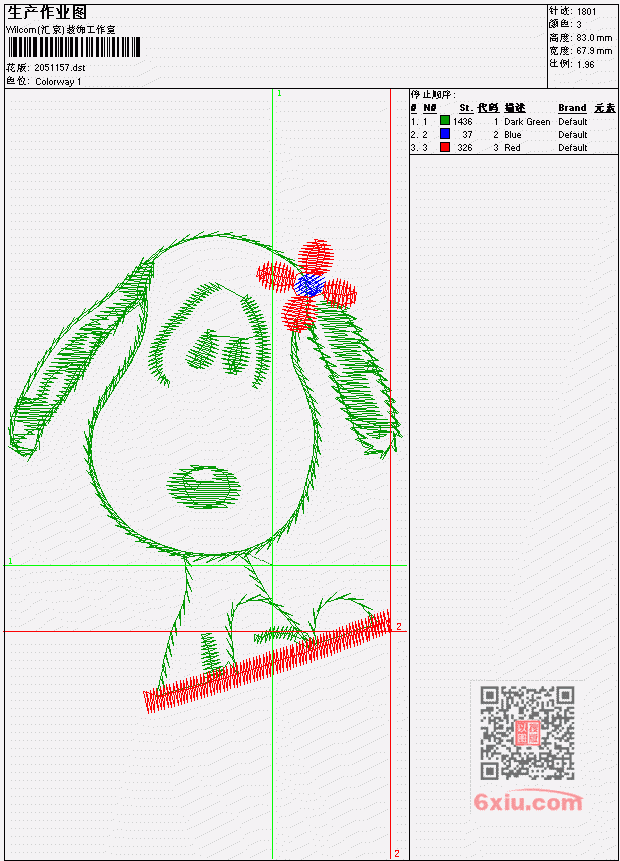Click the Red thread color swatch
620x861 pixels.
coord(445,147)
